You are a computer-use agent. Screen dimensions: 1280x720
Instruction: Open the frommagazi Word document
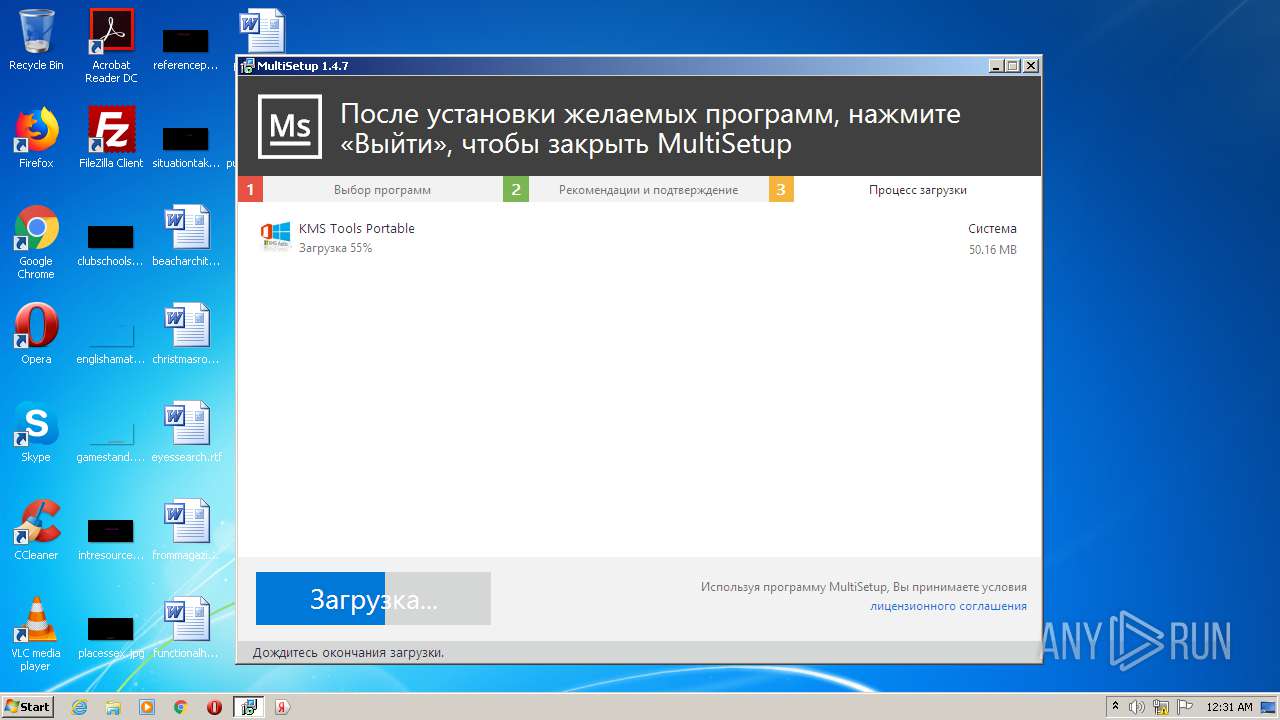pyautogui.click(x=186, y=530)
